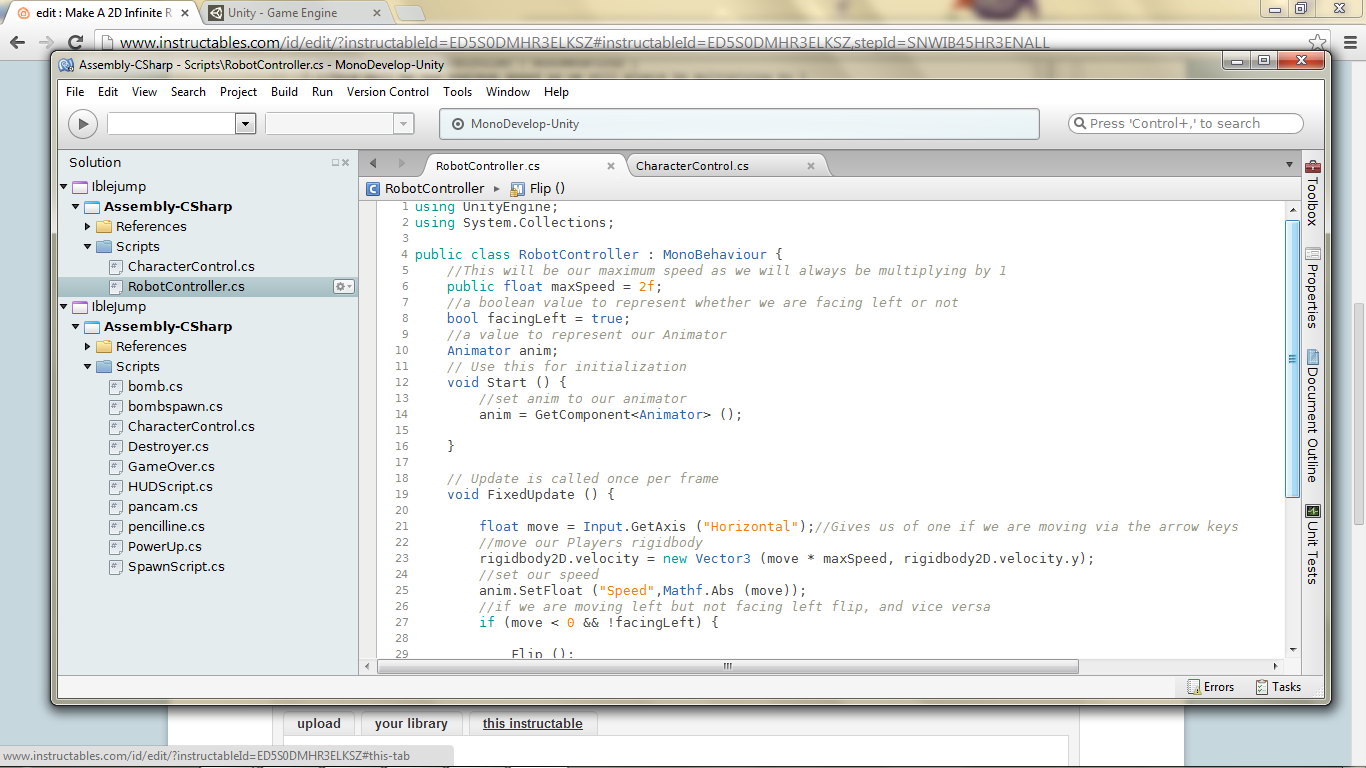
Task: Click the Version Control menu
Action: tap(388, 92)
